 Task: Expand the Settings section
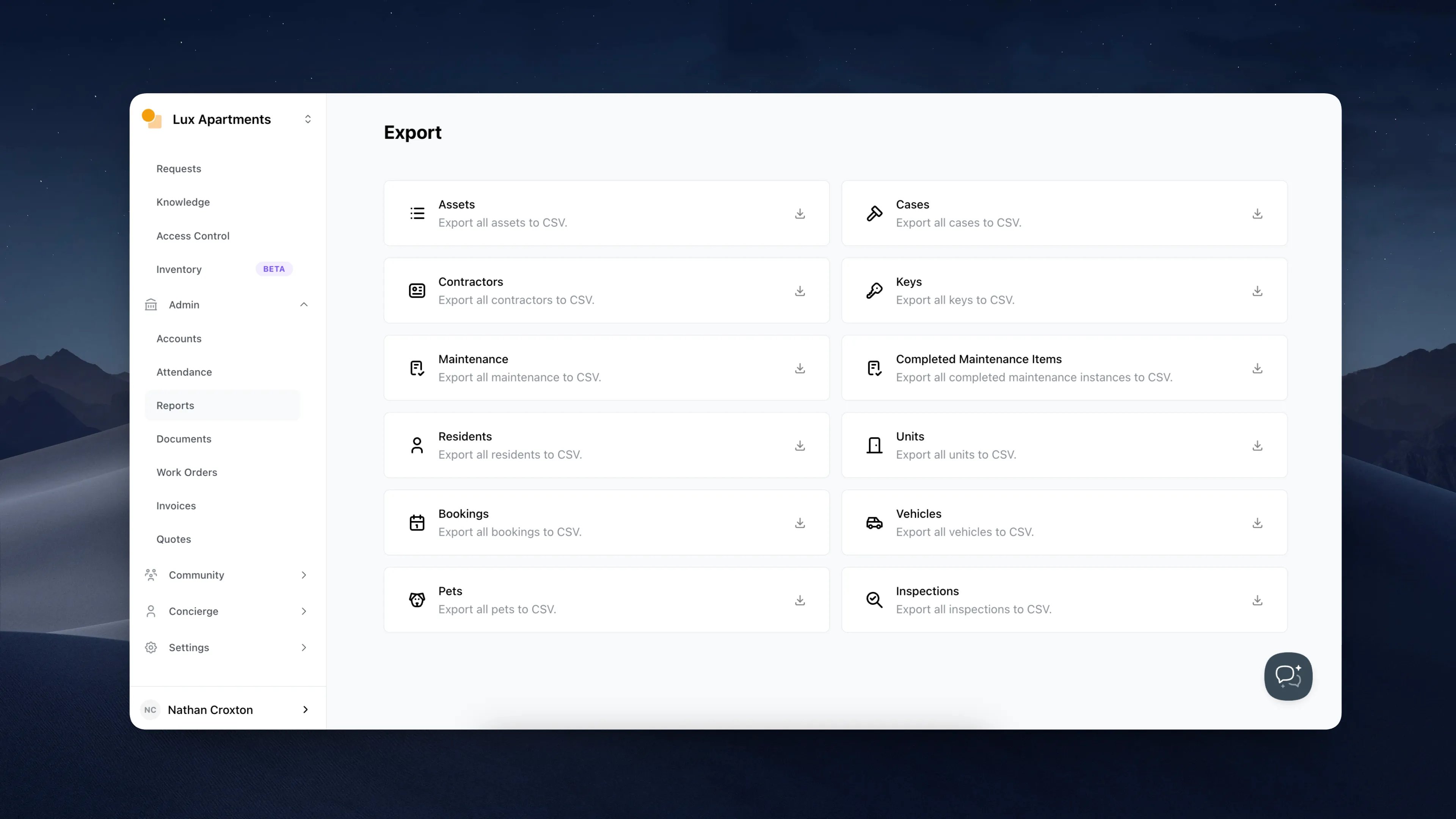pyautogui.click(x=303, y=648)
